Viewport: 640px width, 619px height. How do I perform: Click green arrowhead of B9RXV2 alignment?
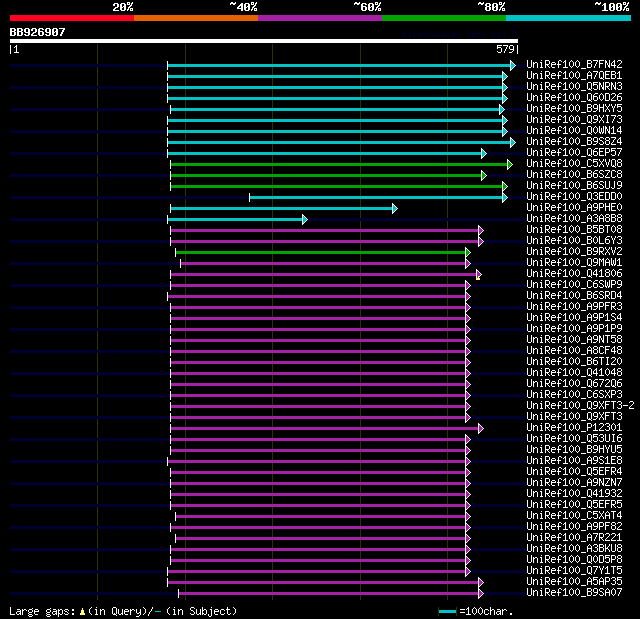click(x=468, y=253)
